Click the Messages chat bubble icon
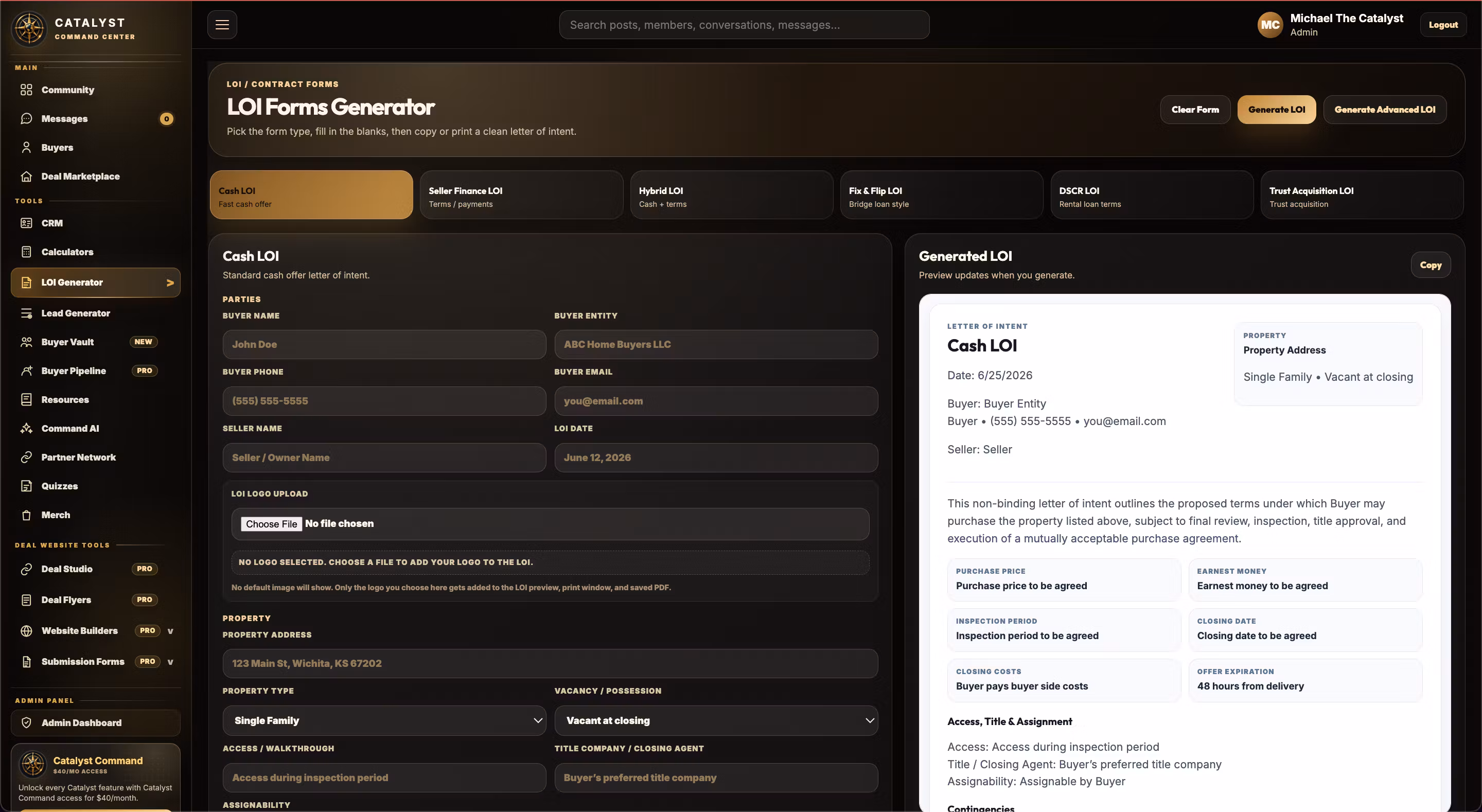Screen dimensions: 1482x812 (x=26, y=118)
